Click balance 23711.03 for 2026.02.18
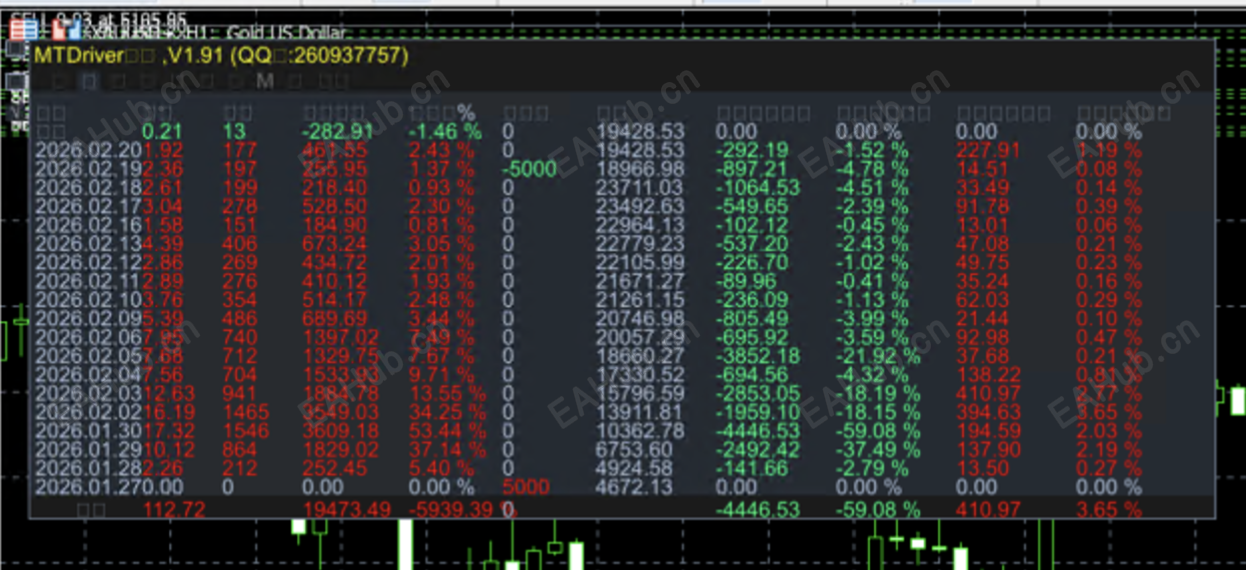 point(641,188)
